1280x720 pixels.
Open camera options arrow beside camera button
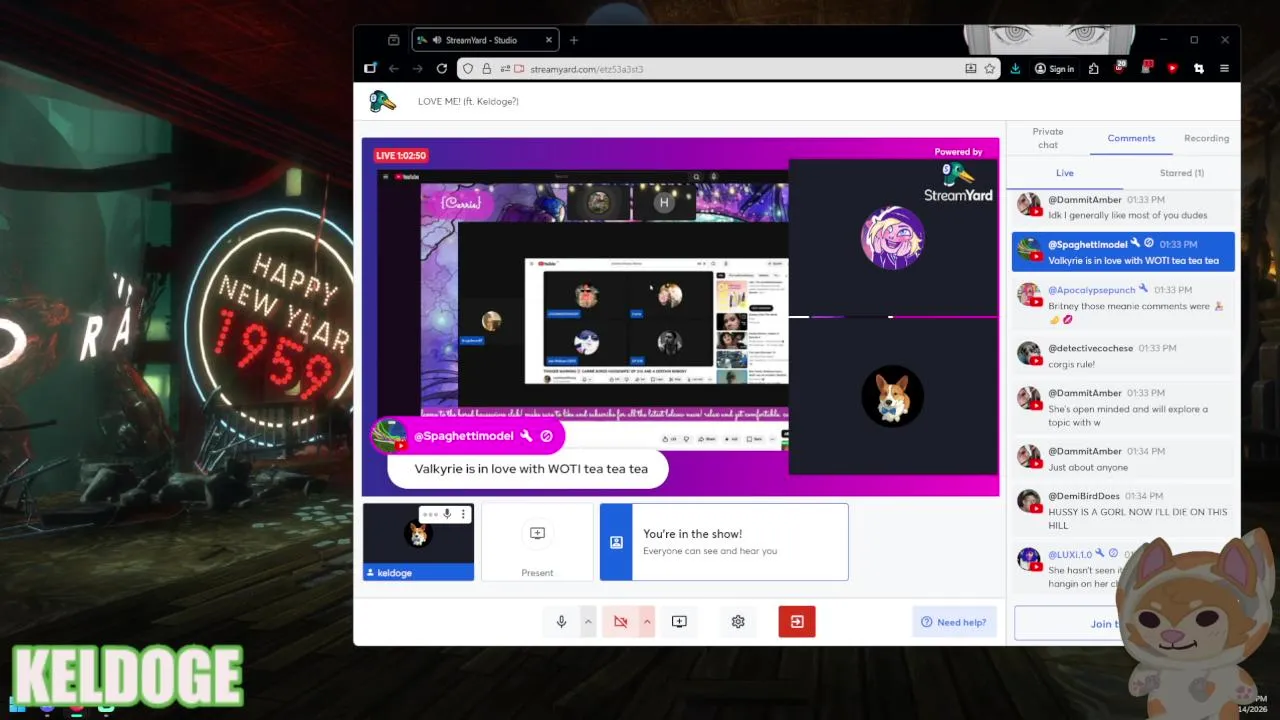tap(647, 622)
